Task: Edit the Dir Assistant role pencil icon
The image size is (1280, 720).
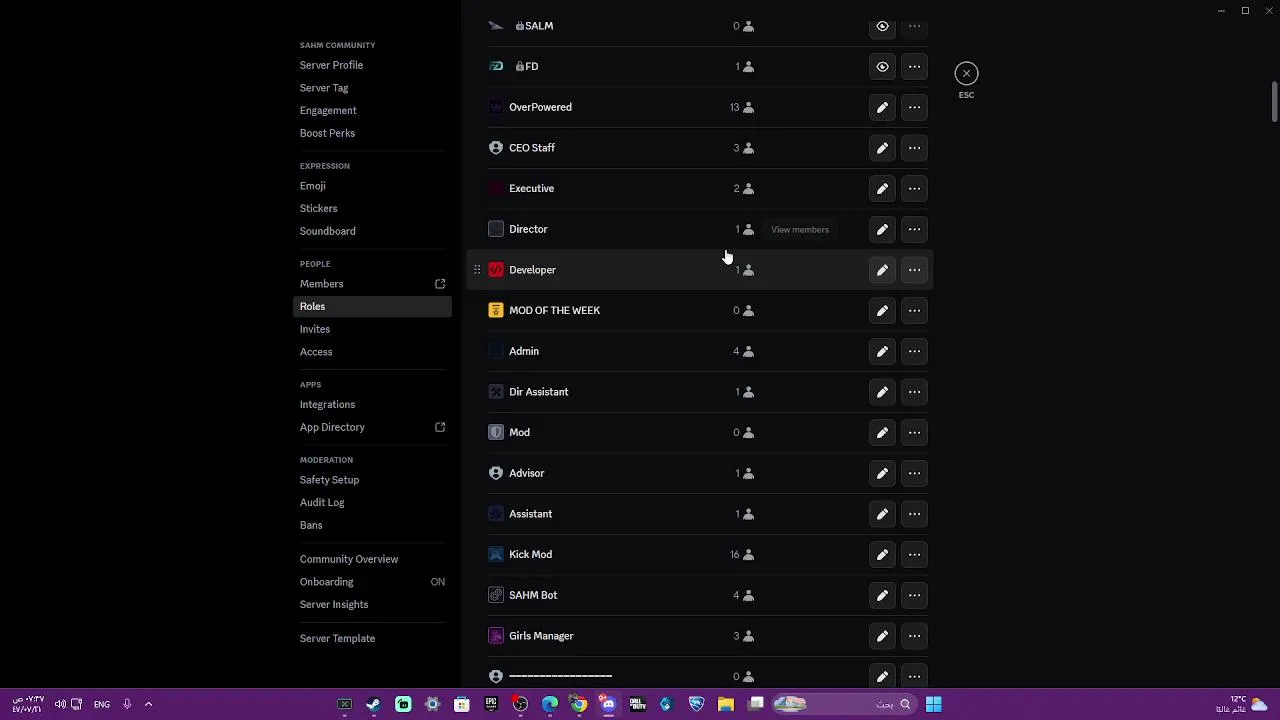Action: [882, 392]
